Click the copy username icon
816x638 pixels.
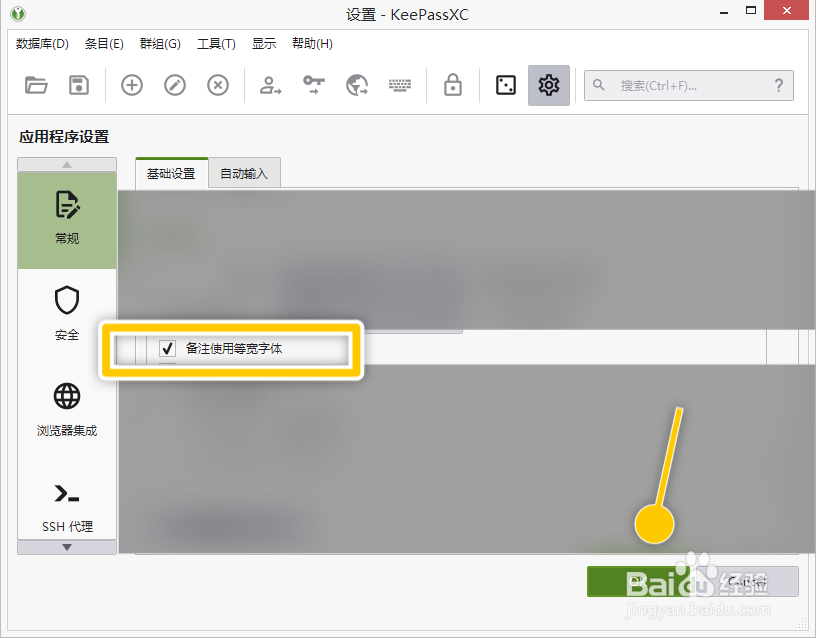tap(268, 85)
